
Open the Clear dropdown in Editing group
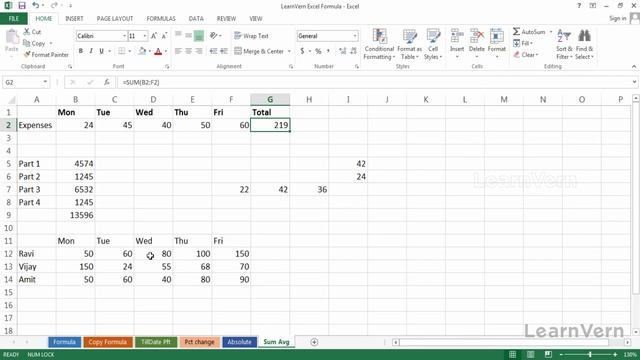[526, 54]
